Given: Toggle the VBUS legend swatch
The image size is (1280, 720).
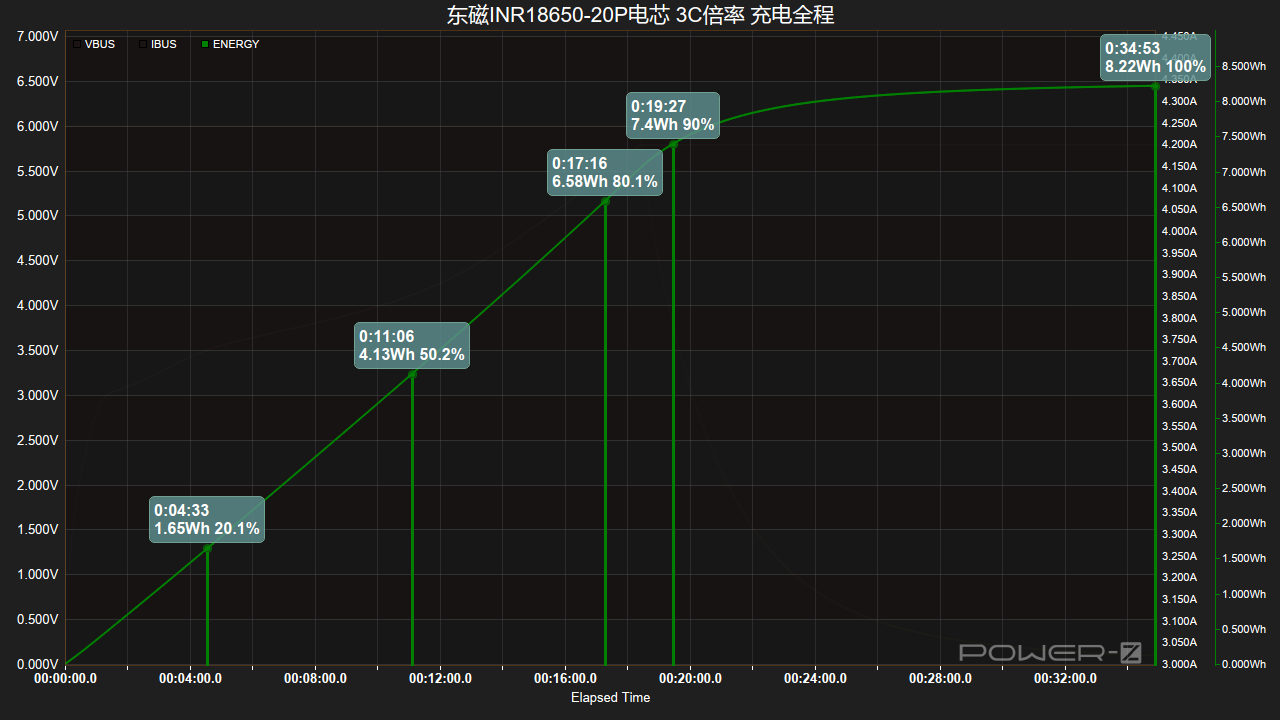Looking at the screenshot, I should click(77, 44).
